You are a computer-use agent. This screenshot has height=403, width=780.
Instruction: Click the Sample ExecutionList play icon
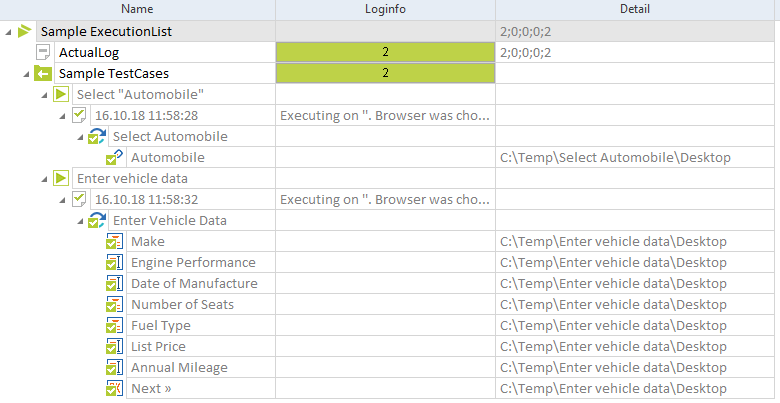point(25,32)
